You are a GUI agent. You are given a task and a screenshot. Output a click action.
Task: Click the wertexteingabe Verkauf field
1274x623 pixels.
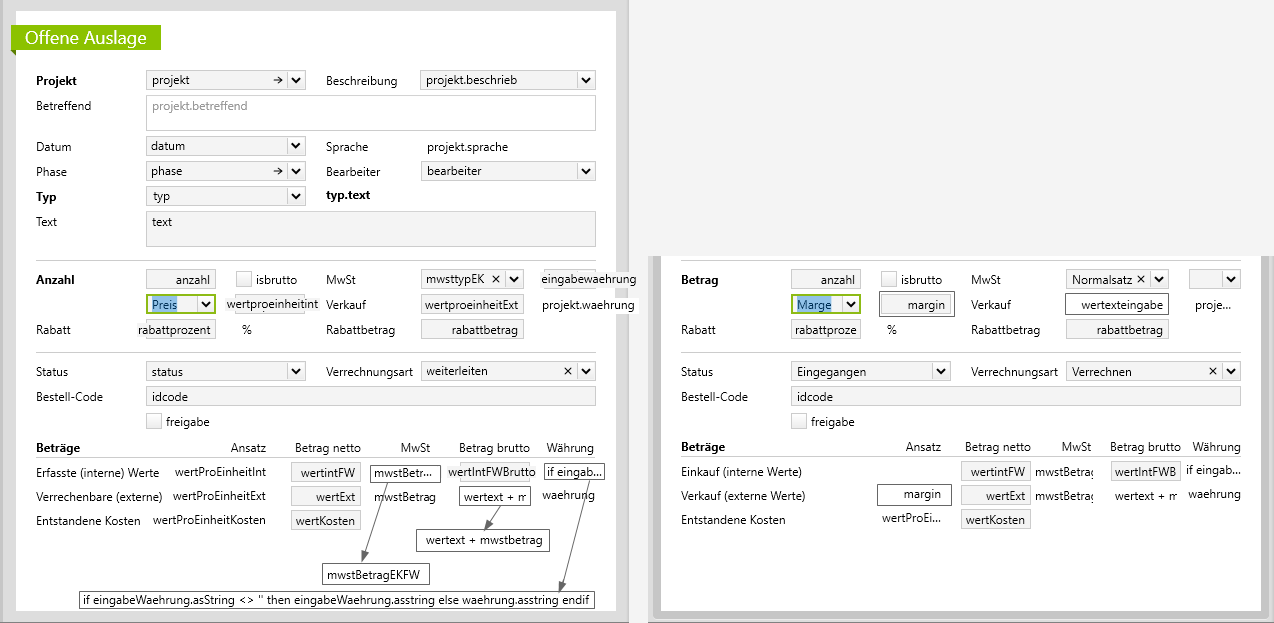pyautogui.click(x=1116, y=304)
